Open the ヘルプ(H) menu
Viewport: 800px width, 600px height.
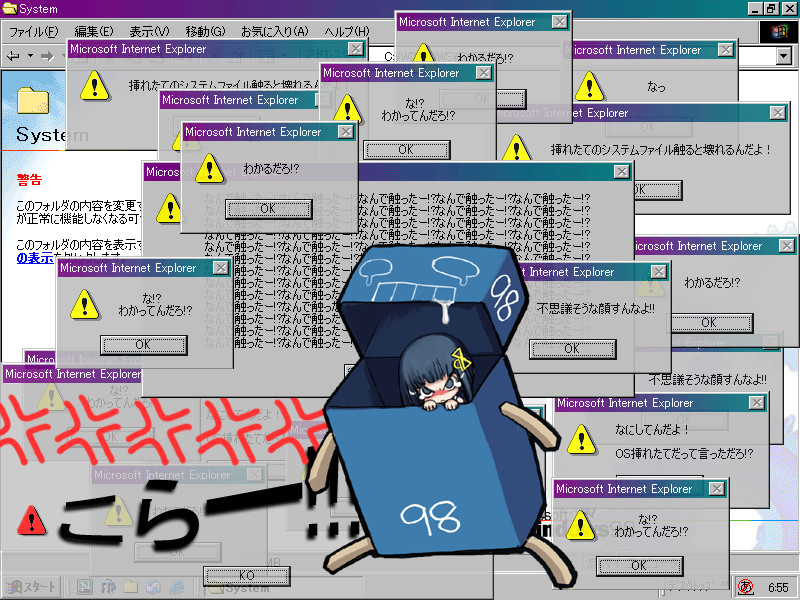click(x=346, y=32)
